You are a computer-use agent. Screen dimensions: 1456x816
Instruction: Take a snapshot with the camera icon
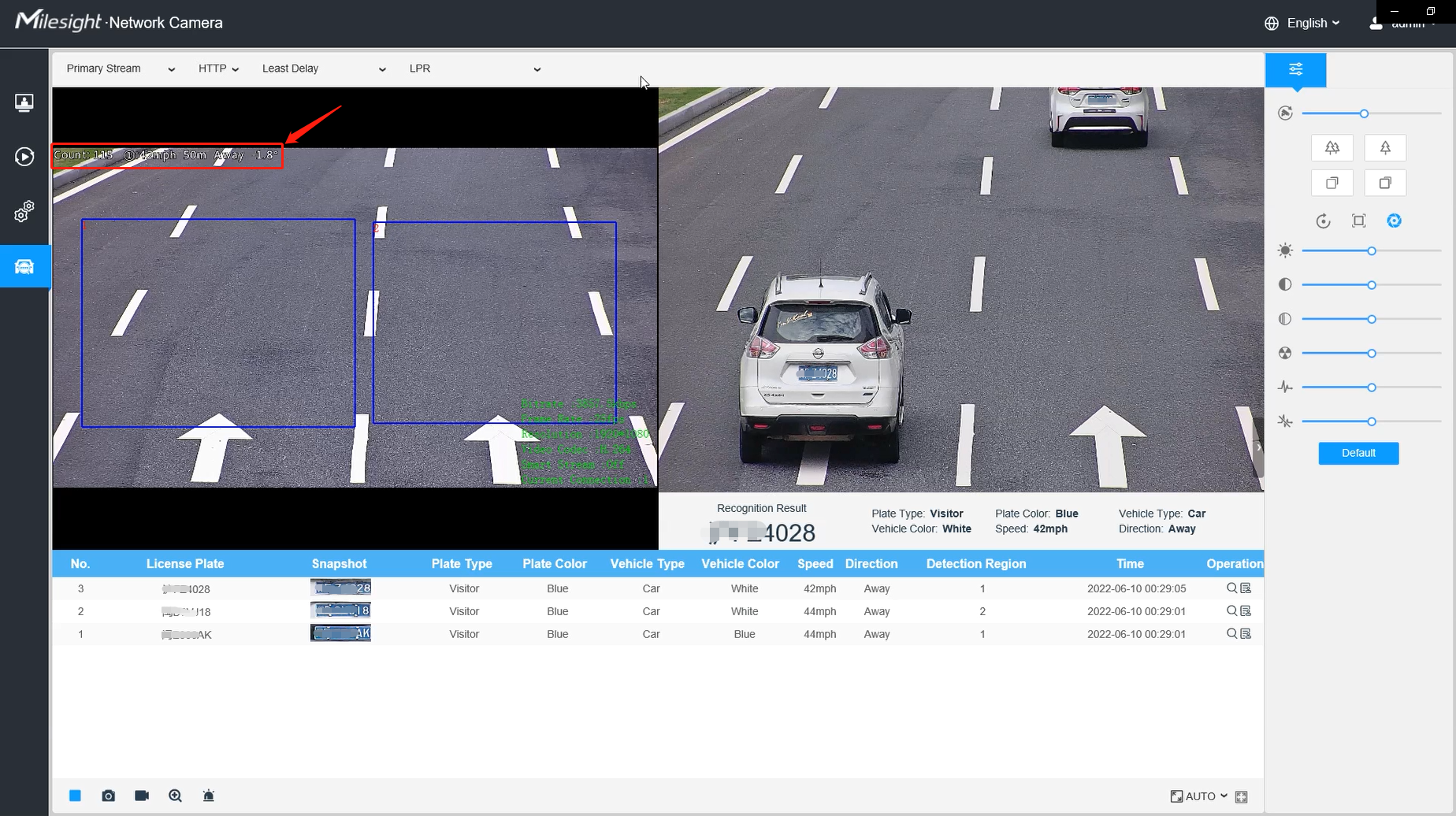109,796
